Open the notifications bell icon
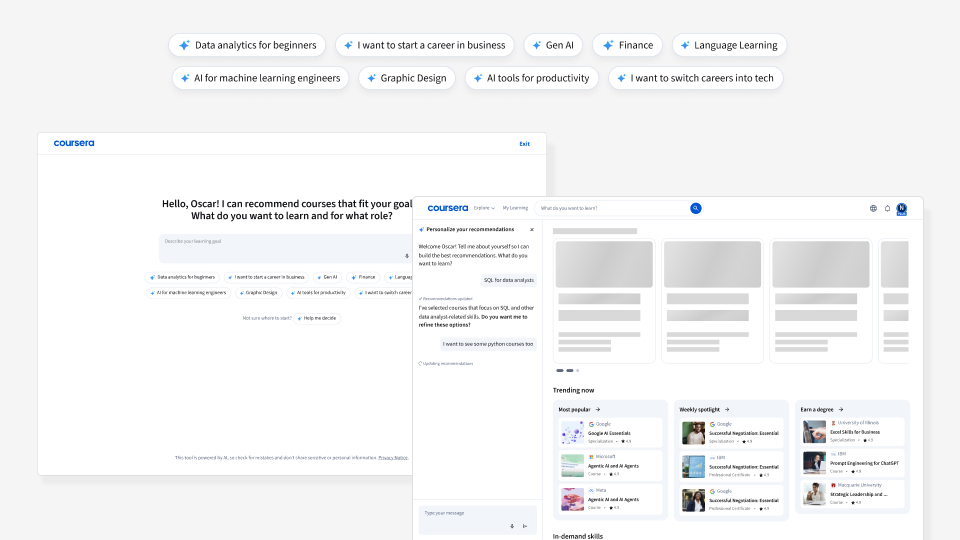960x540 pixels. click(887, 208)
